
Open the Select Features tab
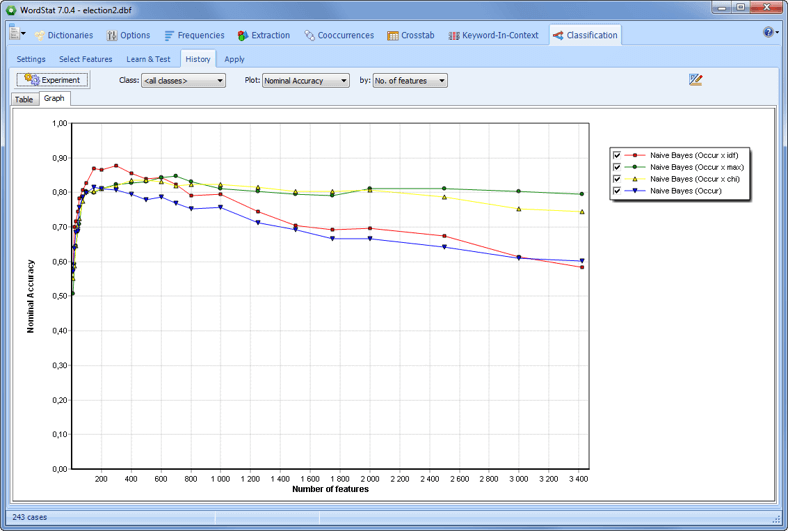pyautogui.click(x=85, y=59)
